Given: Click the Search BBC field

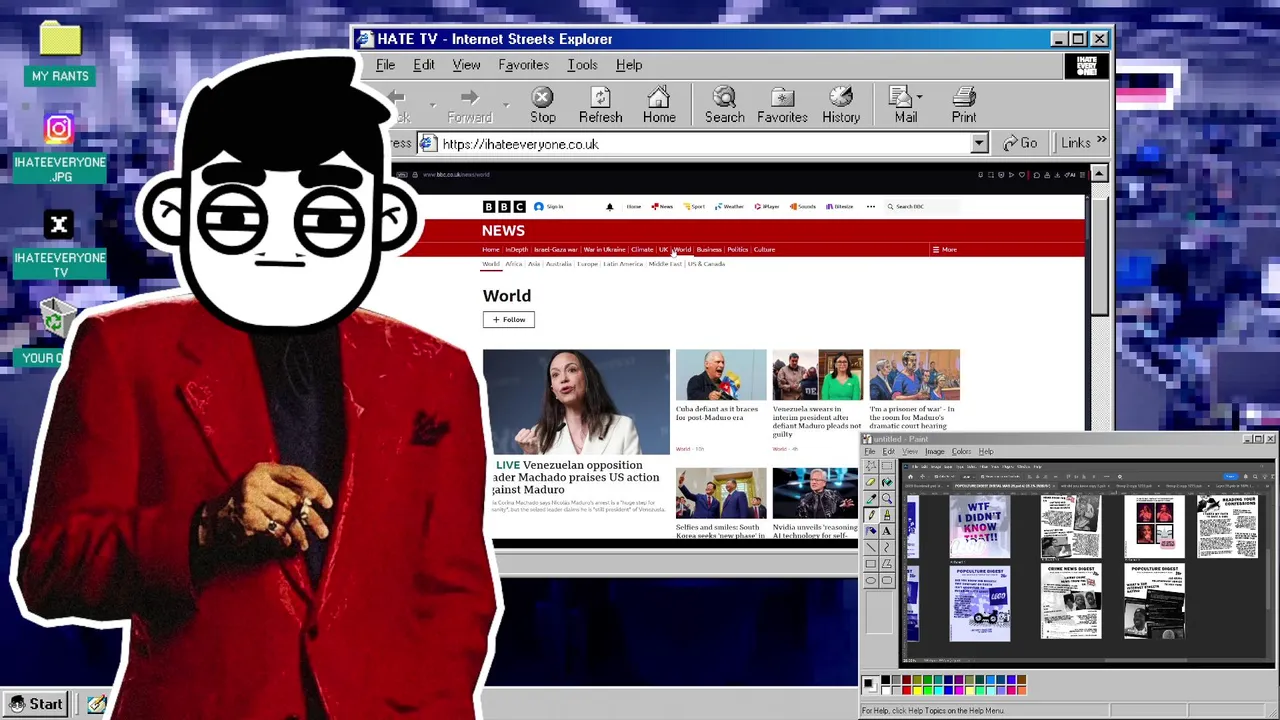Looking at the screenshot, I should coord(920,206).
